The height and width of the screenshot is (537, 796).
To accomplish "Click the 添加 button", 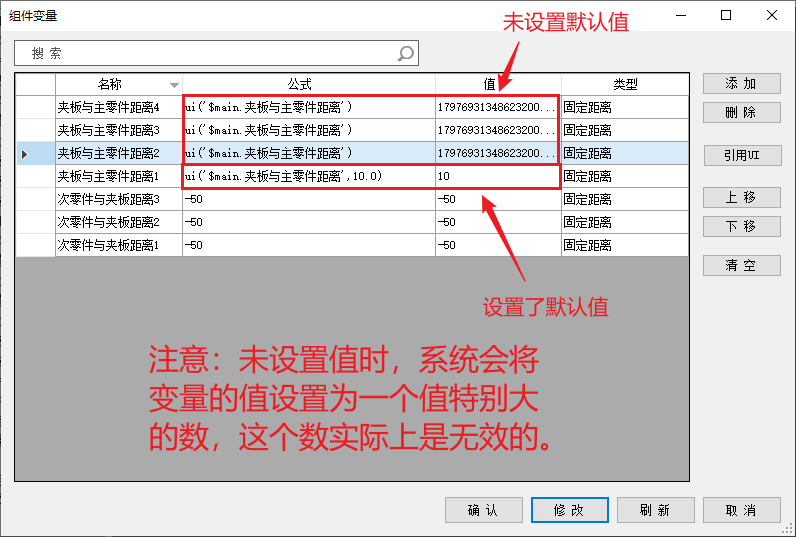I will pyautogui.click(x=741, y=84).
